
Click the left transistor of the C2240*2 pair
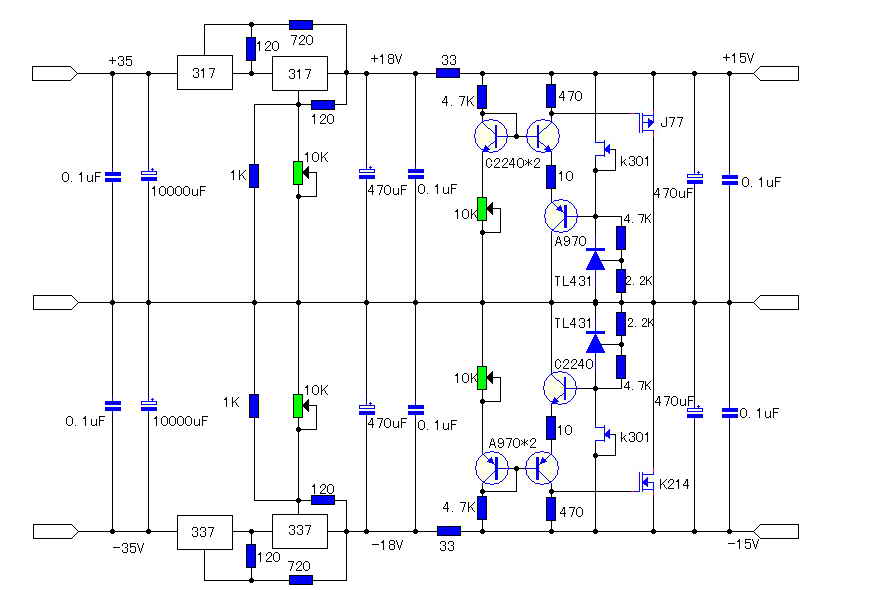pos(491,135)
